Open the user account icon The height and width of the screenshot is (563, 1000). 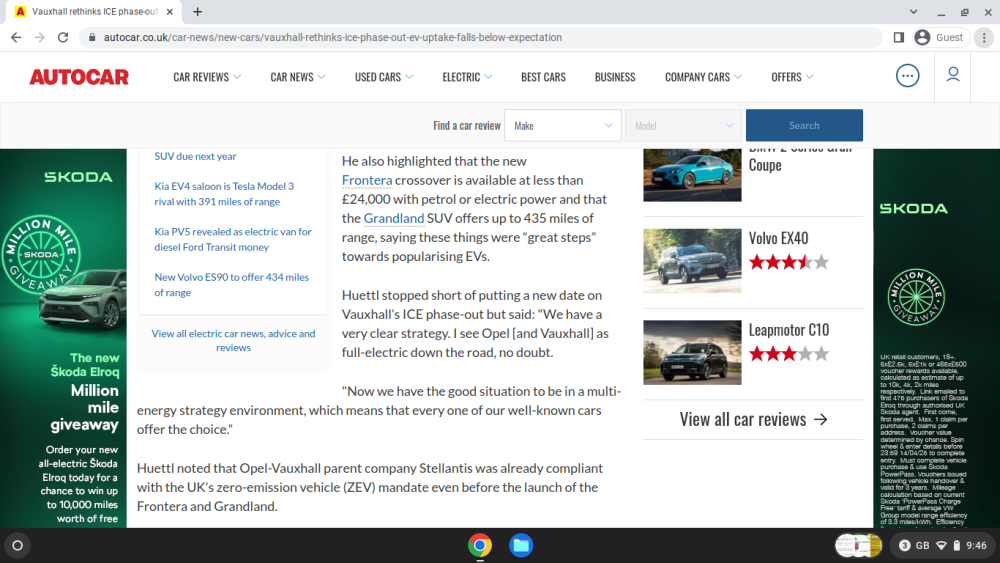tap(953, 75)
